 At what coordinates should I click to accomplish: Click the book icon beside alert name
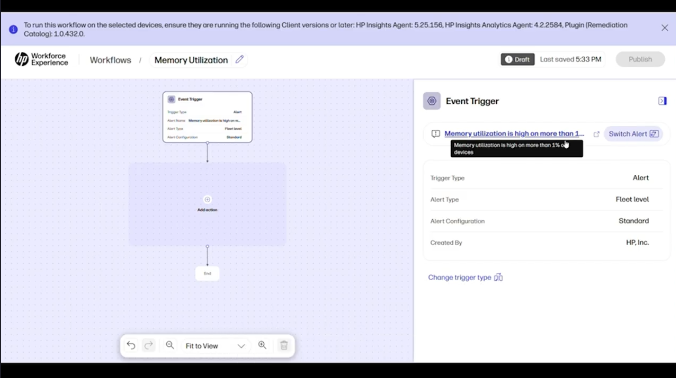(x=435, y=134)
